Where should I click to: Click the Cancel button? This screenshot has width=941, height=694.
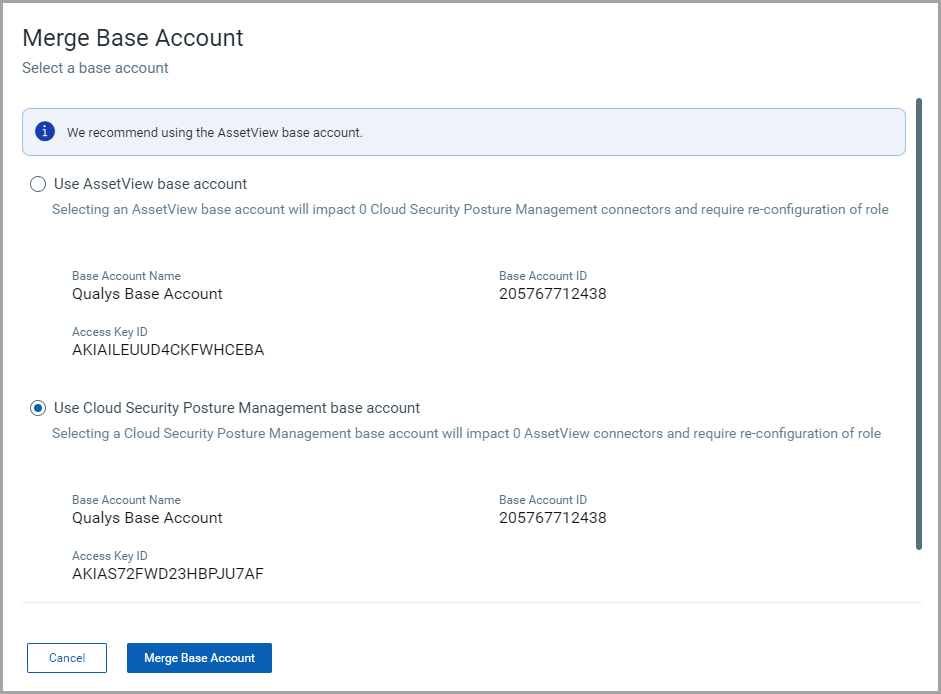[66, 658]
